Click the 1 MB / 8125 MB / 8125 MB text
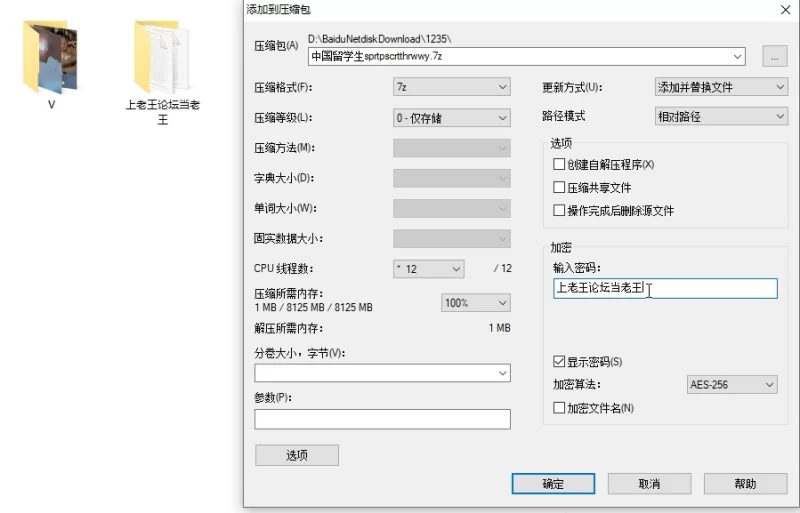 click(x=313, y=307)
